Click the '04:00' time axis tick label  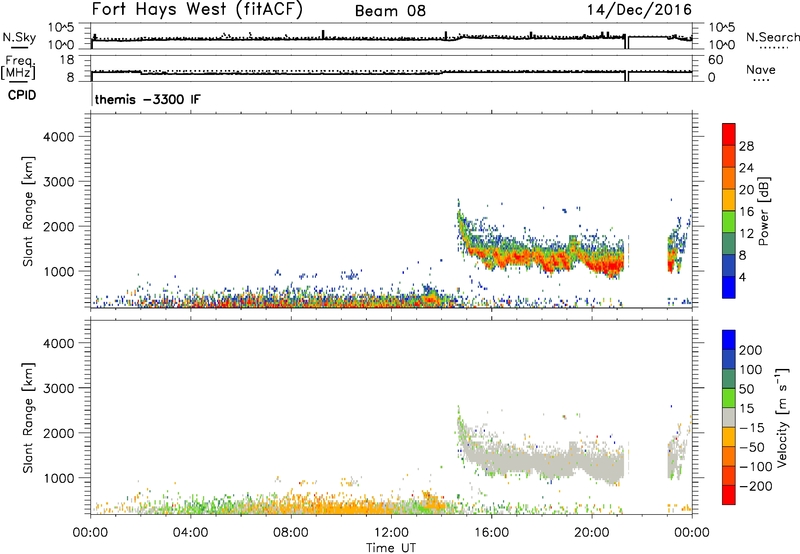[190, 533]
